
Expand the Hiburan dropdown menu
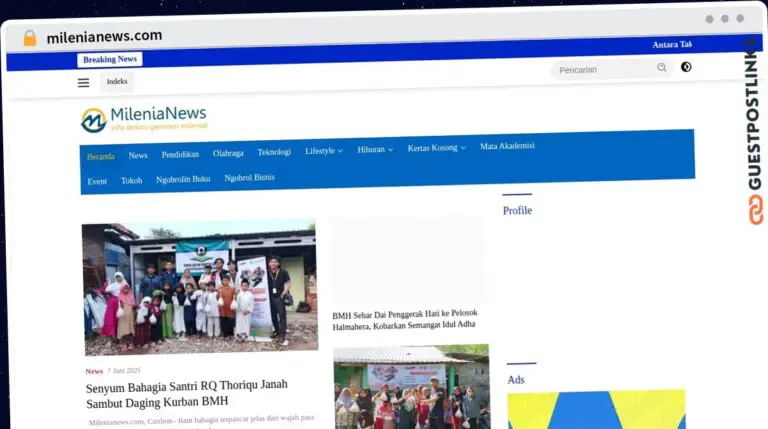pos(375,149)
